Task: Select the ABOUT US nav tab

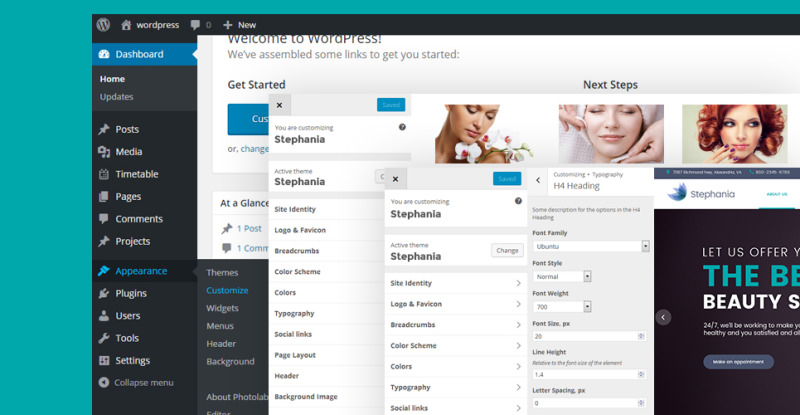Action: 777,194
